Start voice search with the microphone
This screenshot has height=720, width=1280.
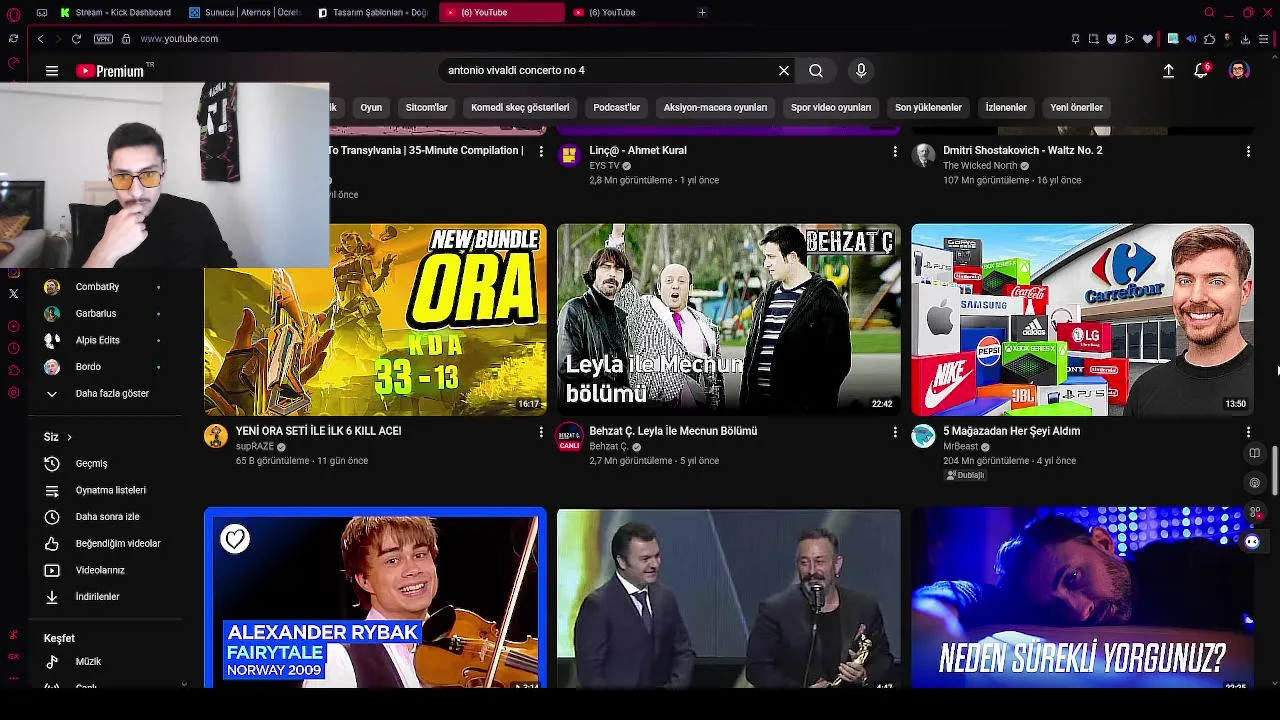861,71
